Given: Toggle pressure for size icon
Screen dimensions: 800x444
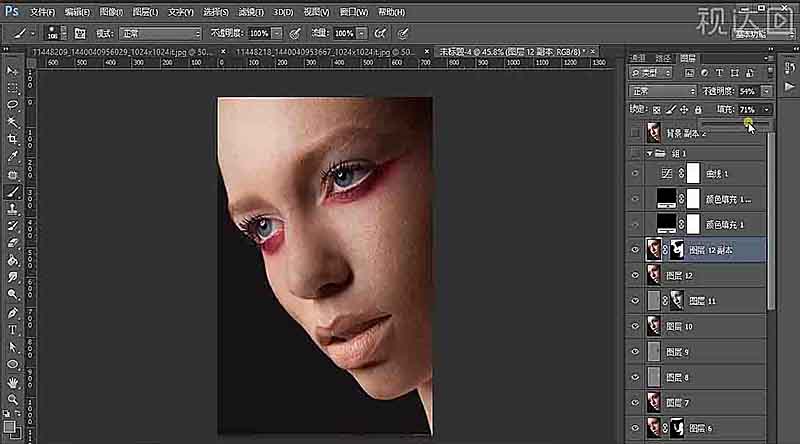Looking at the screenshot, I should (x=403, y=34).
